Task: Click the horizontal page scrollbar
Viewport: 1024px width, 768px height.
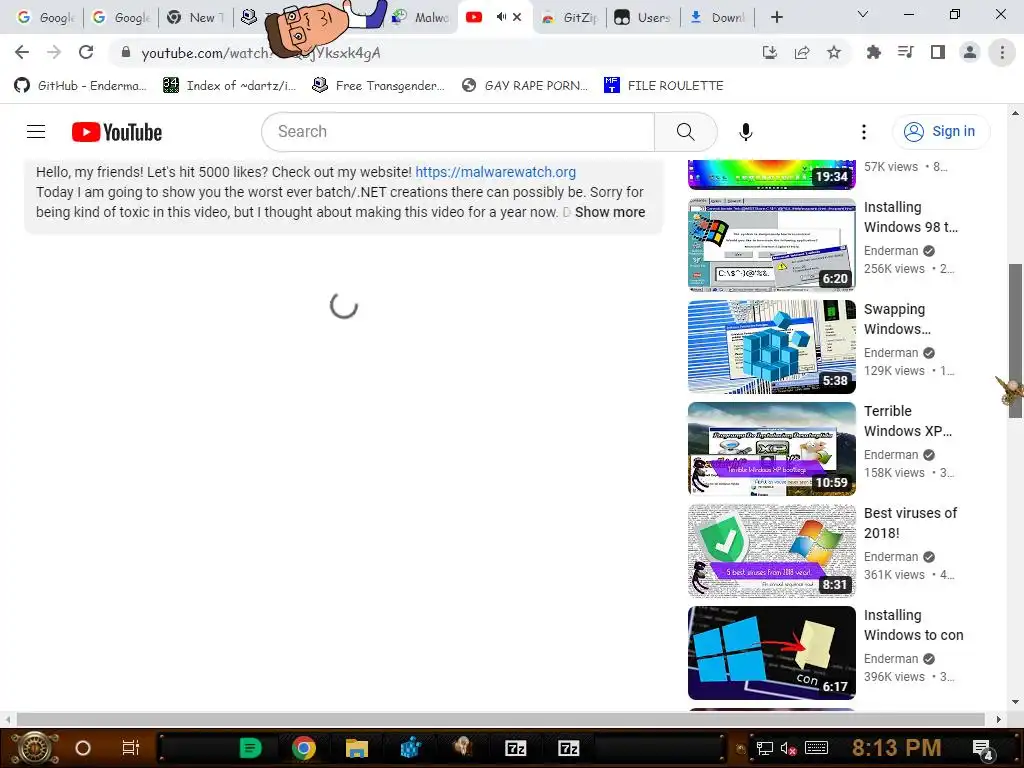Action: click(500, 719)
